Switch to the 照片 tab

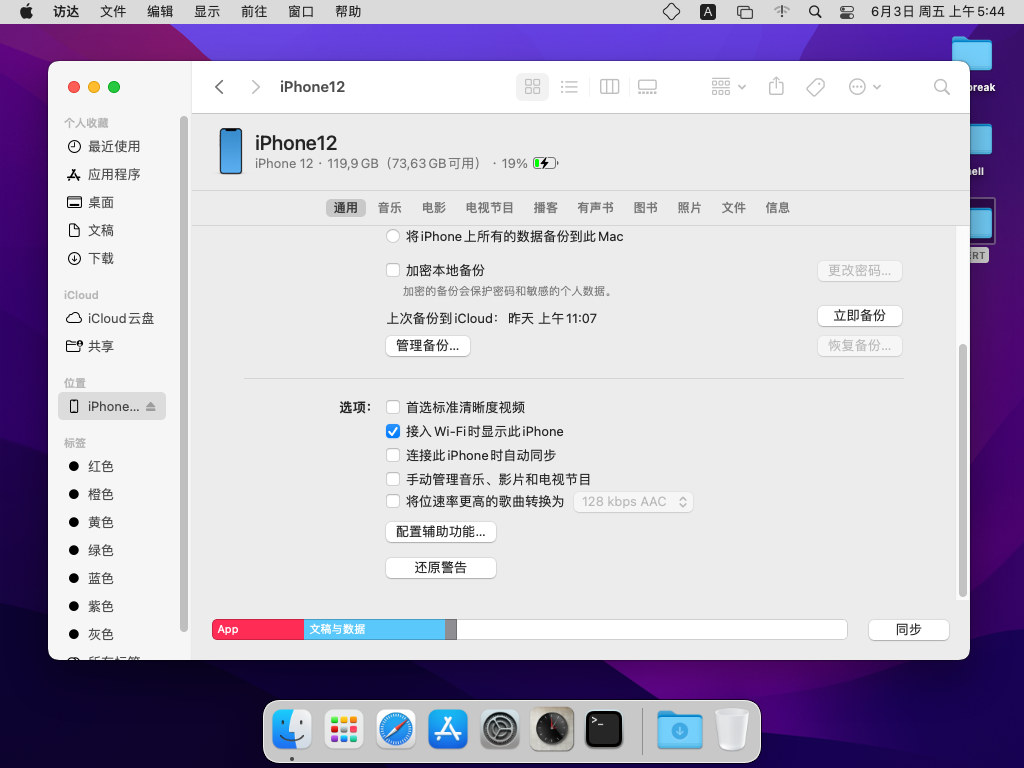[689, 208]
